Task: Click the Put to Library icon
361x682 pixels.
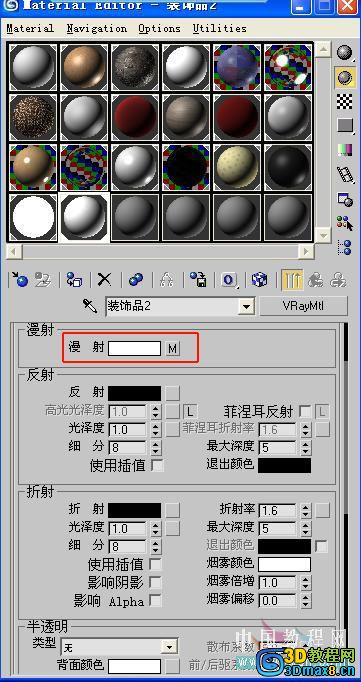Action: [198, 279]
